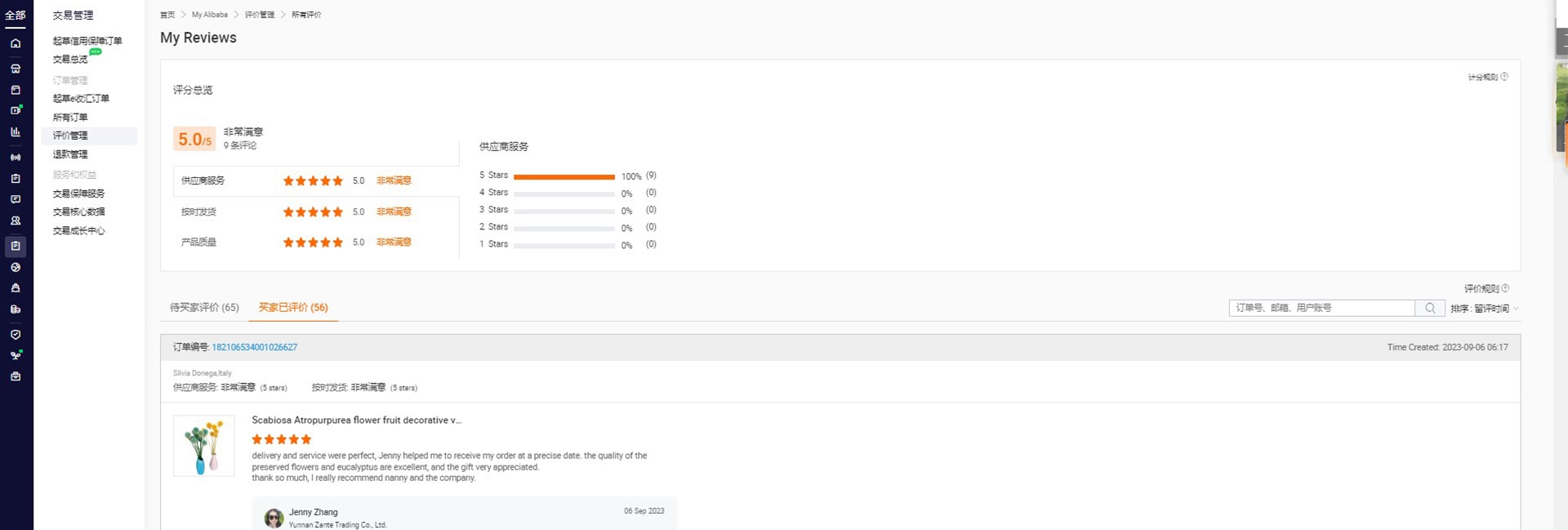Open order number 182106534001026627 link

click(254, 347)
